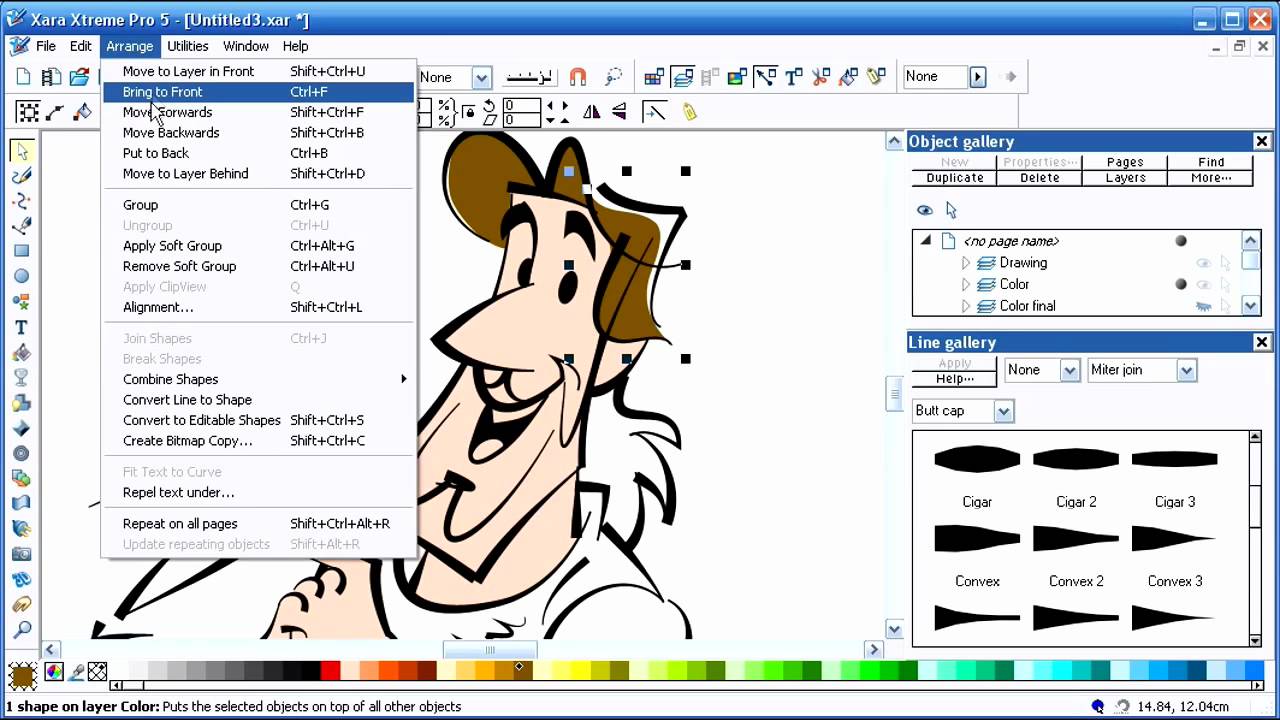Toggle all layers editable arrow icon
This screenshot has width=1280, height=720.
951,210
